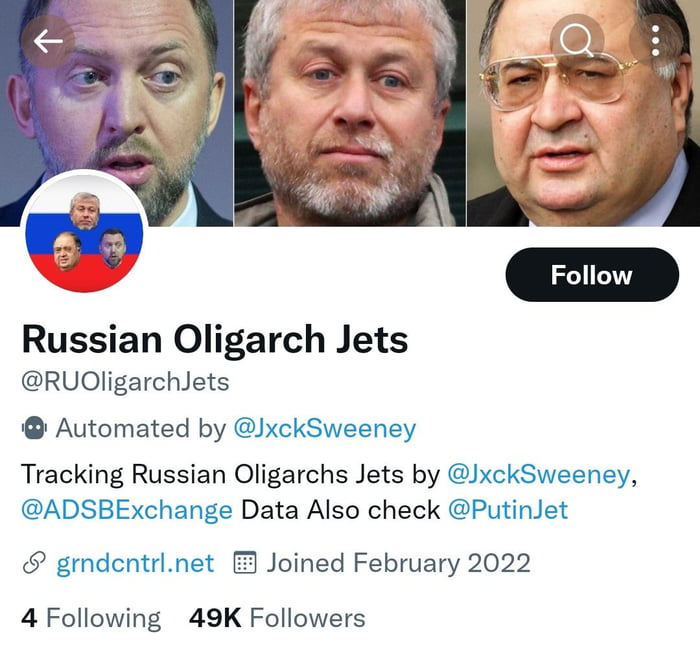The image size is (700, 653).
Task: Open the @ADSBExchange profile link
Action: (x=127, y=509)
